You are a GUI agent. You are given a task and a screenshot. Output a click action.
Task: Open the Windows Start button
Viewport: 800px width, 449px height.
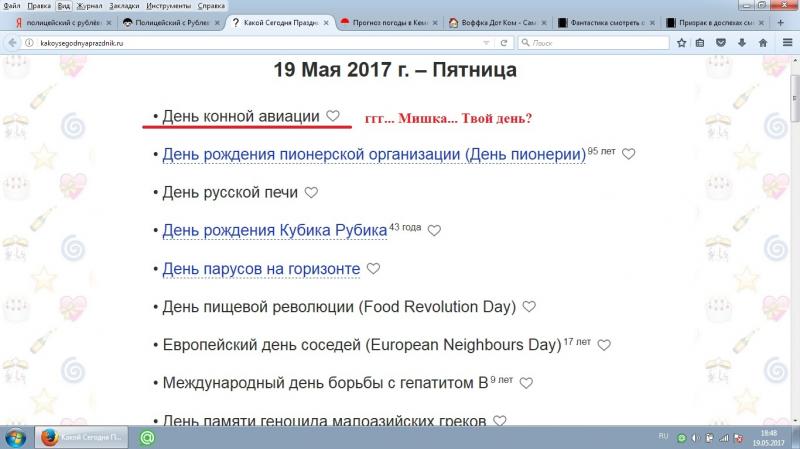(16, 437)
